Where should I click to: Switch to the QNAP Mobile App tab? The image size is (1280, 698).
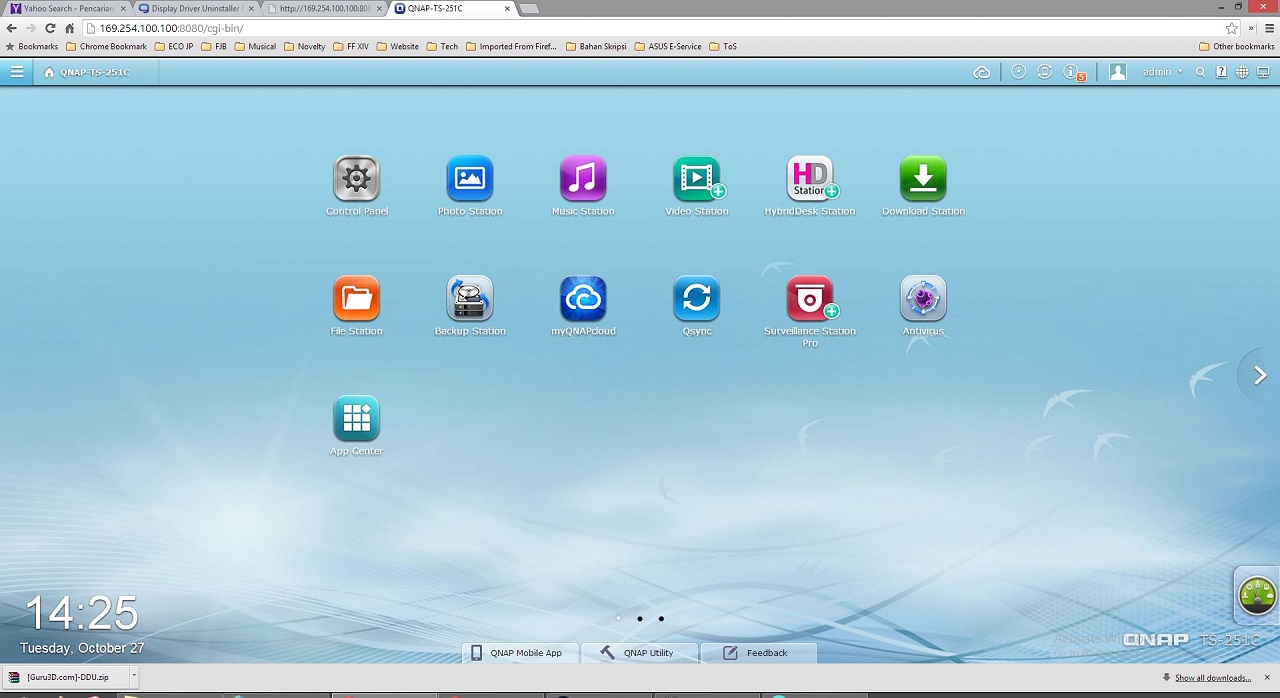[519, 652]
